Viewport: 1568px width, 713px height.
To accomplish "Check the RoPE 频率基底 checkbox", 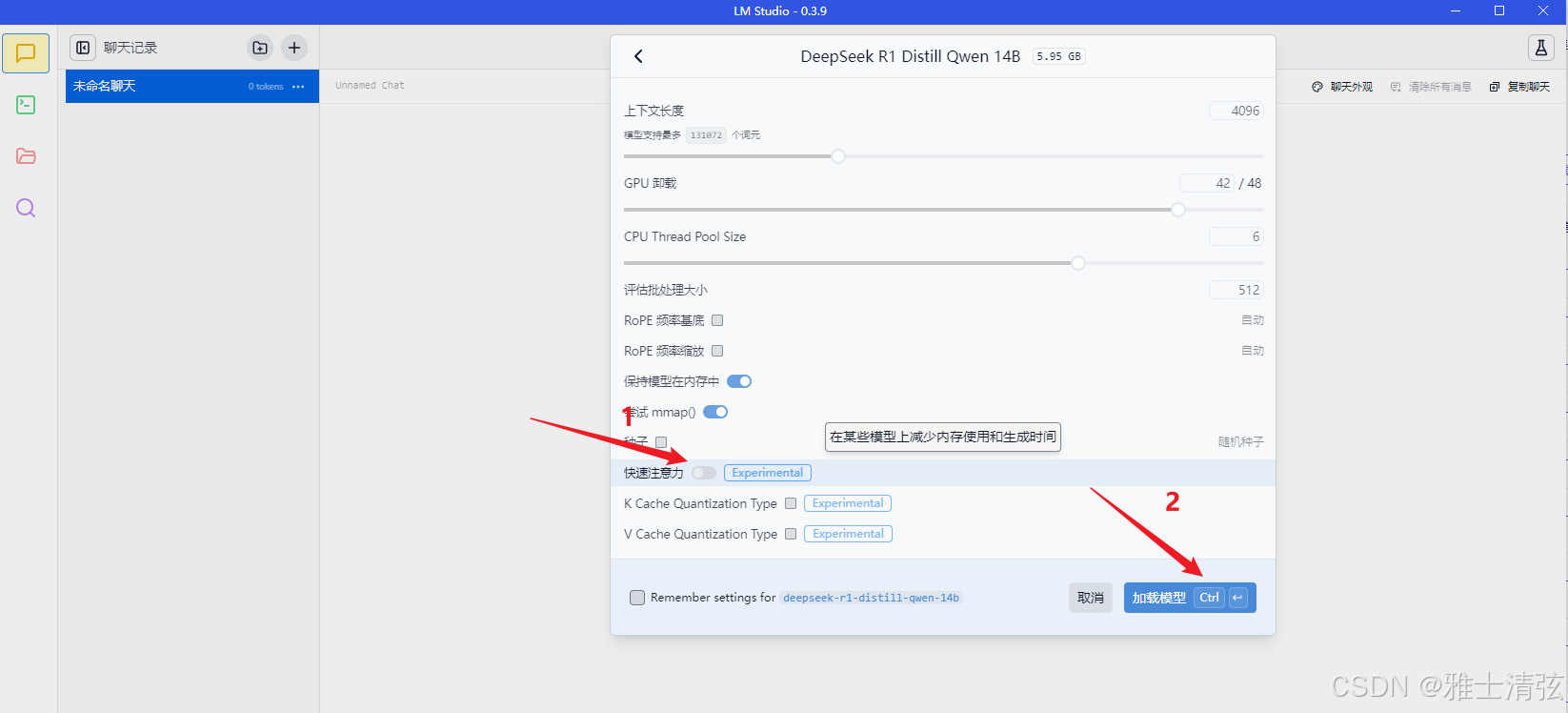I will click(x=717, y=320).
